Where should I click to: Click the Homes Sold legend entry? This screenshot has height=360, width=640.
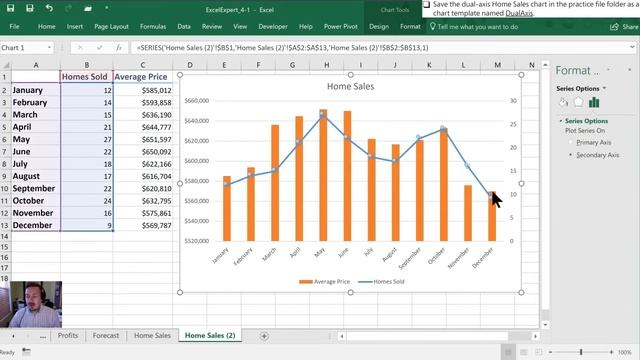[x=381, y=282]
